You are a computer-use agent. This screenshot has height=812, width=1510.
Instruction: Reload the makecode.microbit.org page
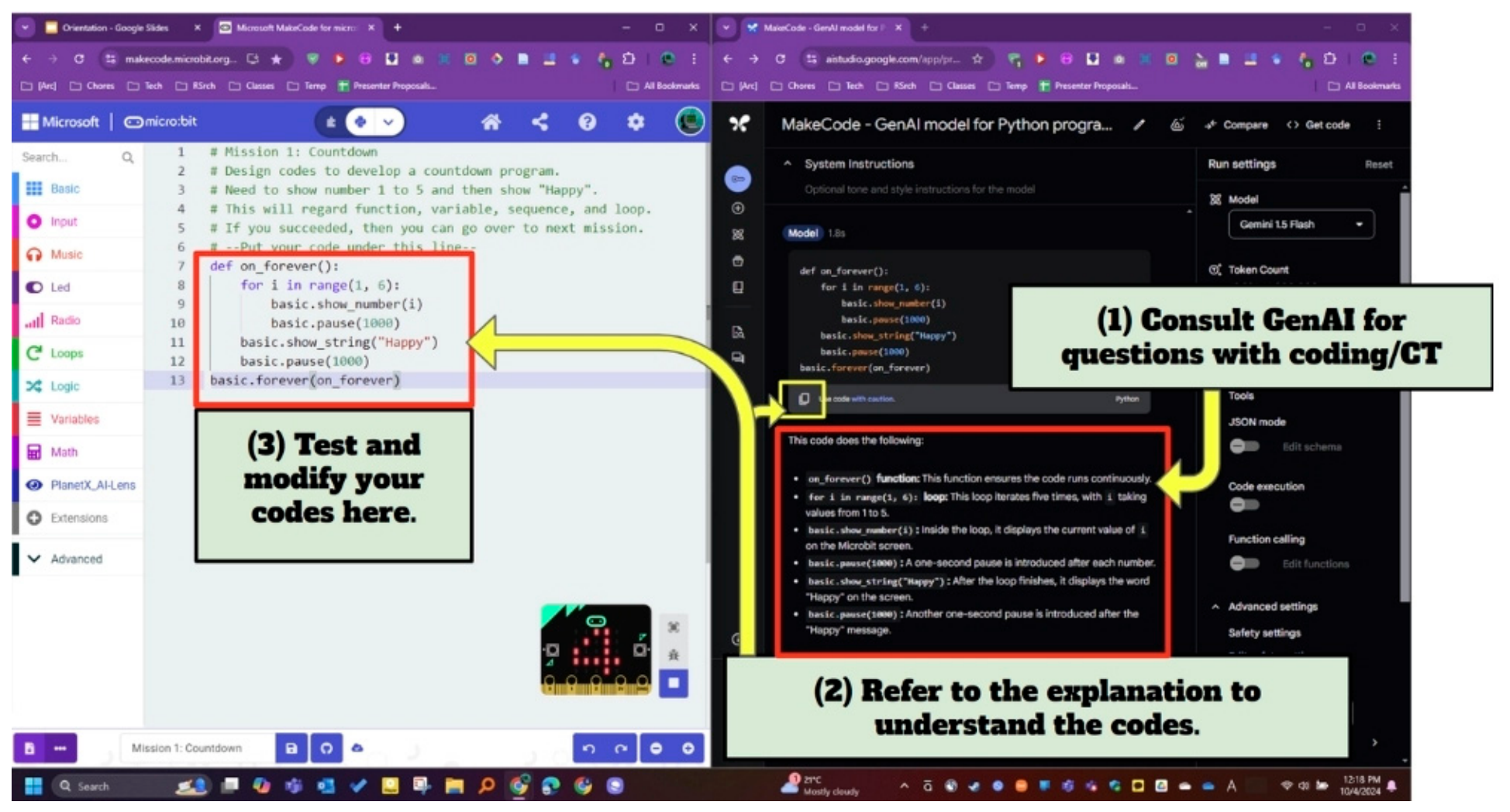78,59
